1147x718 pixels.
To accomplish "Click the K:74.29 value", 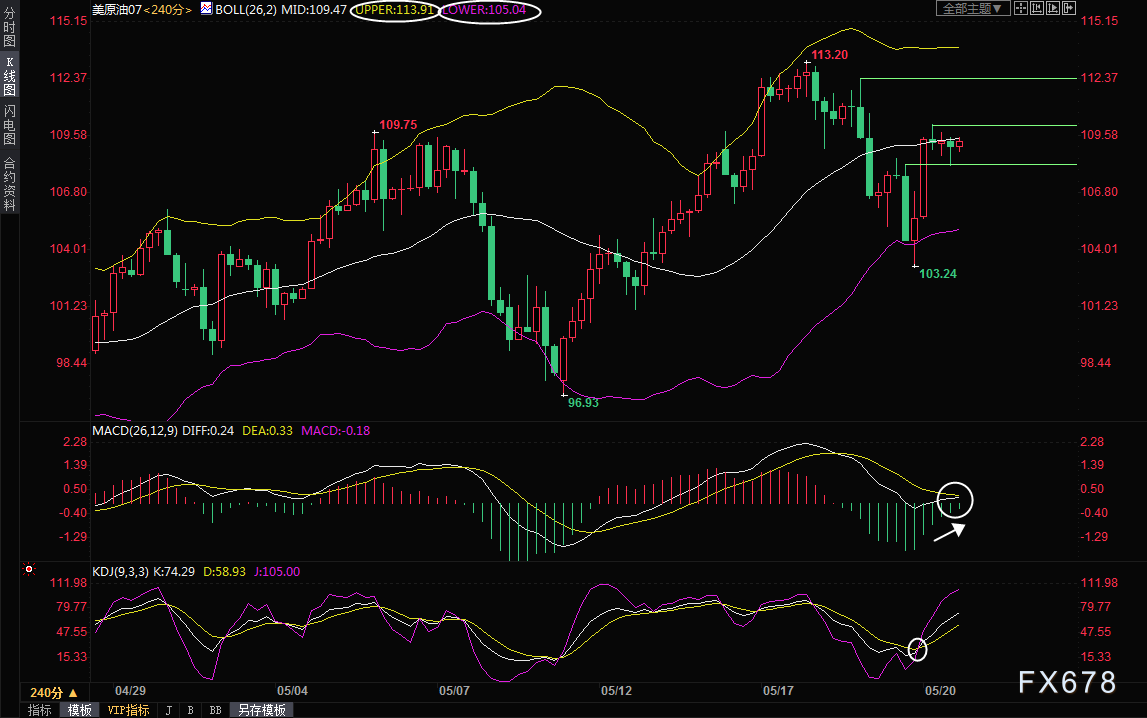I will click(x=174, y=572).
